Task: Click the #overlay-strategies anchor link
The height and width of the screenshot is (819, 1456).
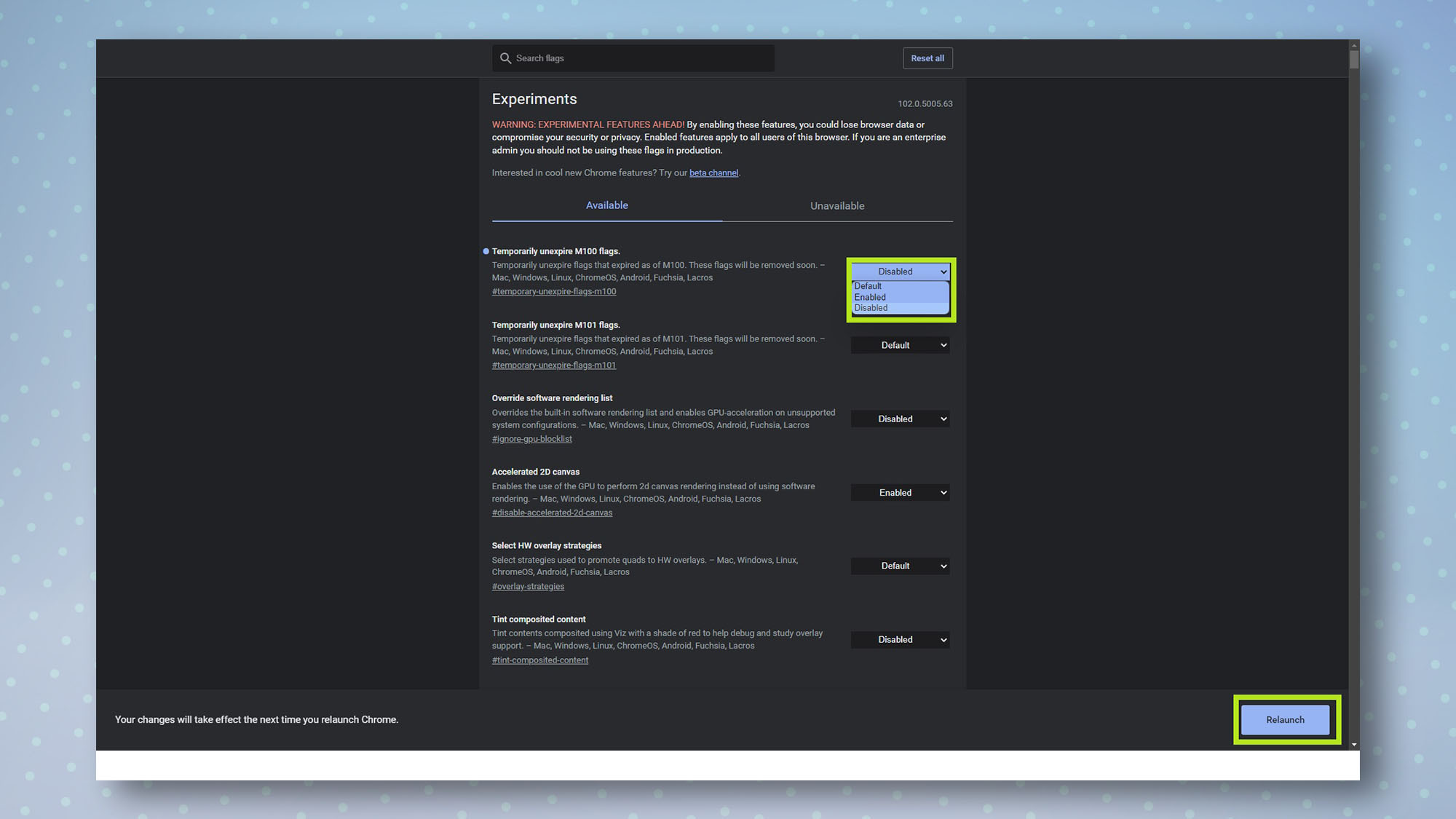Action: coord(528,587)
